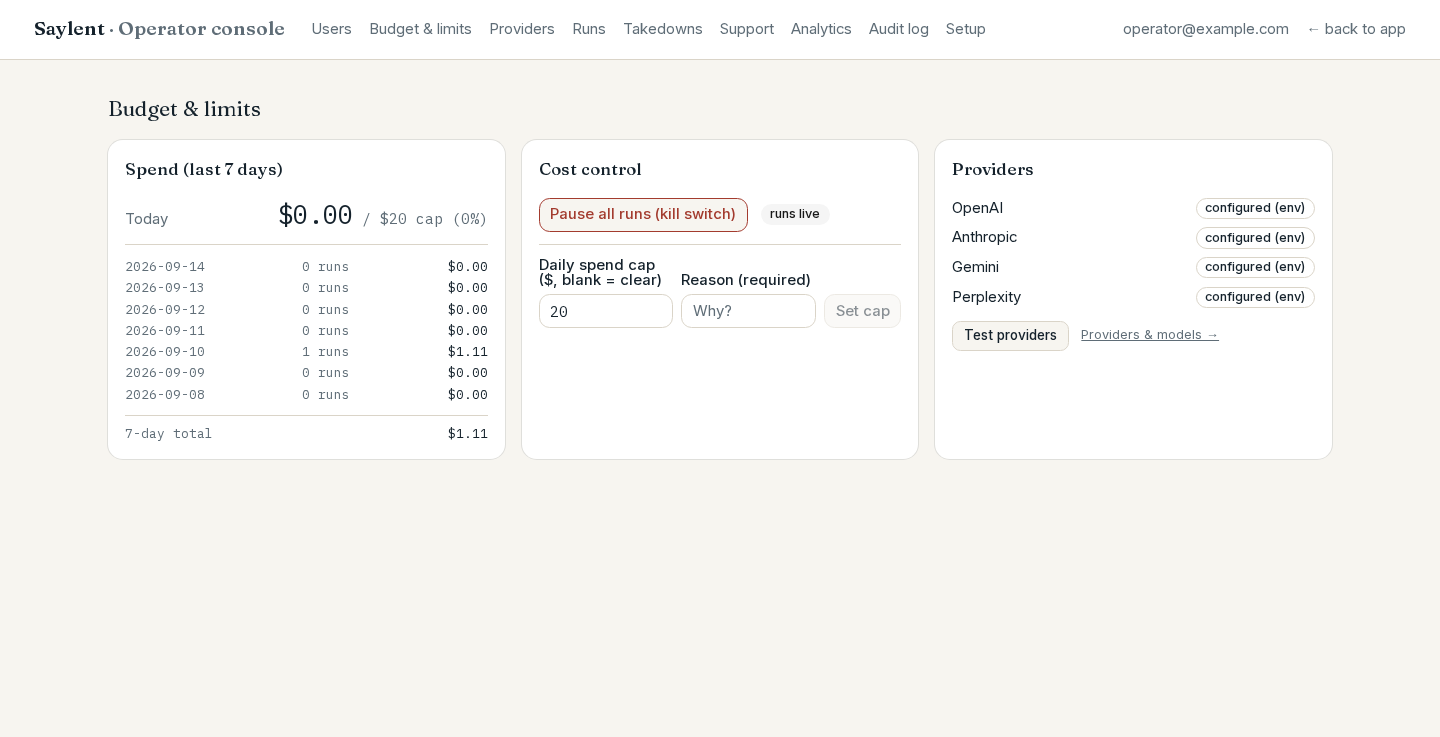Follow the Providers & models link
The height and width of the screenshot is (737, 1440).
click(x=1150, y=335)
